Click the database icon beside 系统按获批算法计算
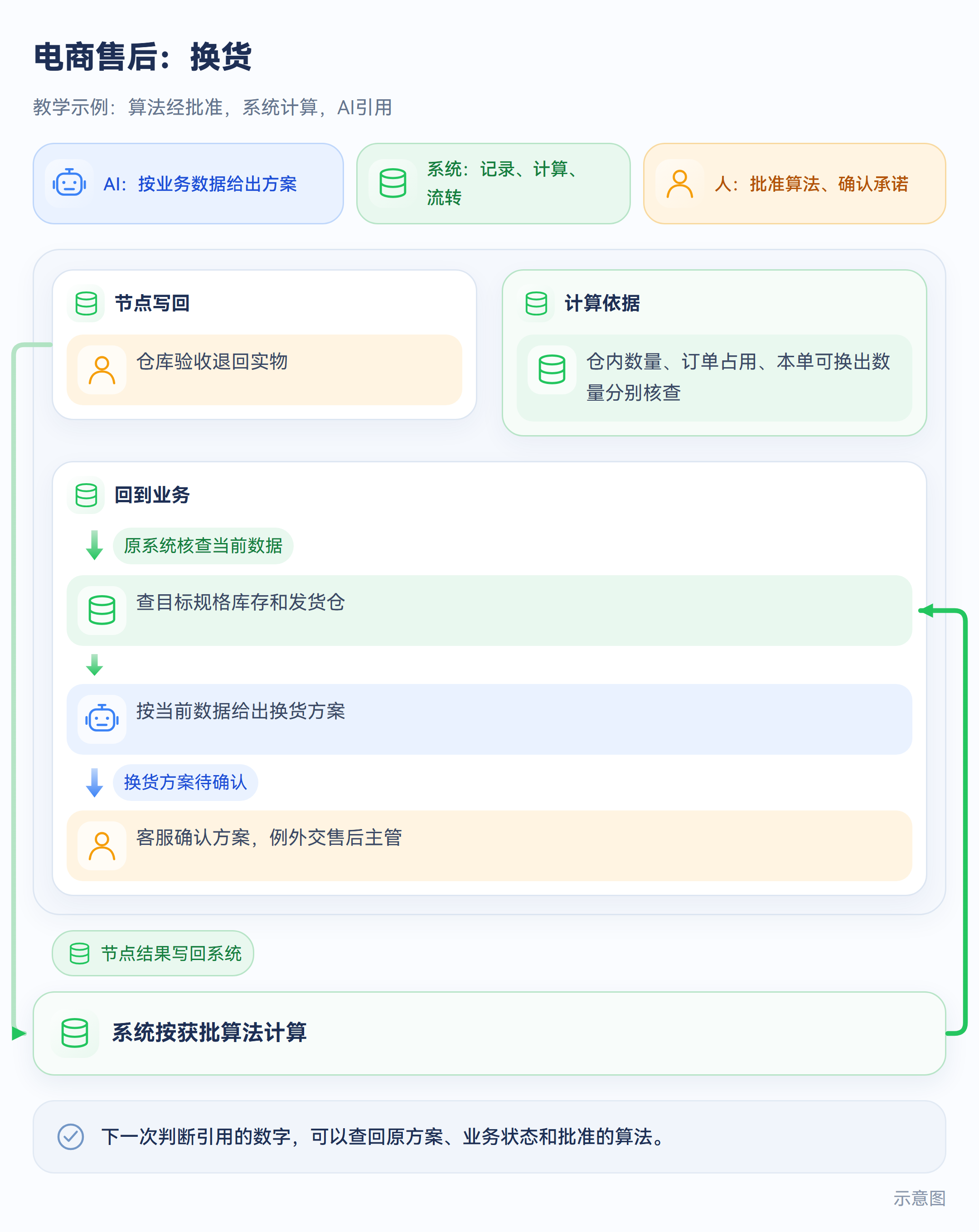The width and height of the screenshot is (979, 1232). (75, 1033)
